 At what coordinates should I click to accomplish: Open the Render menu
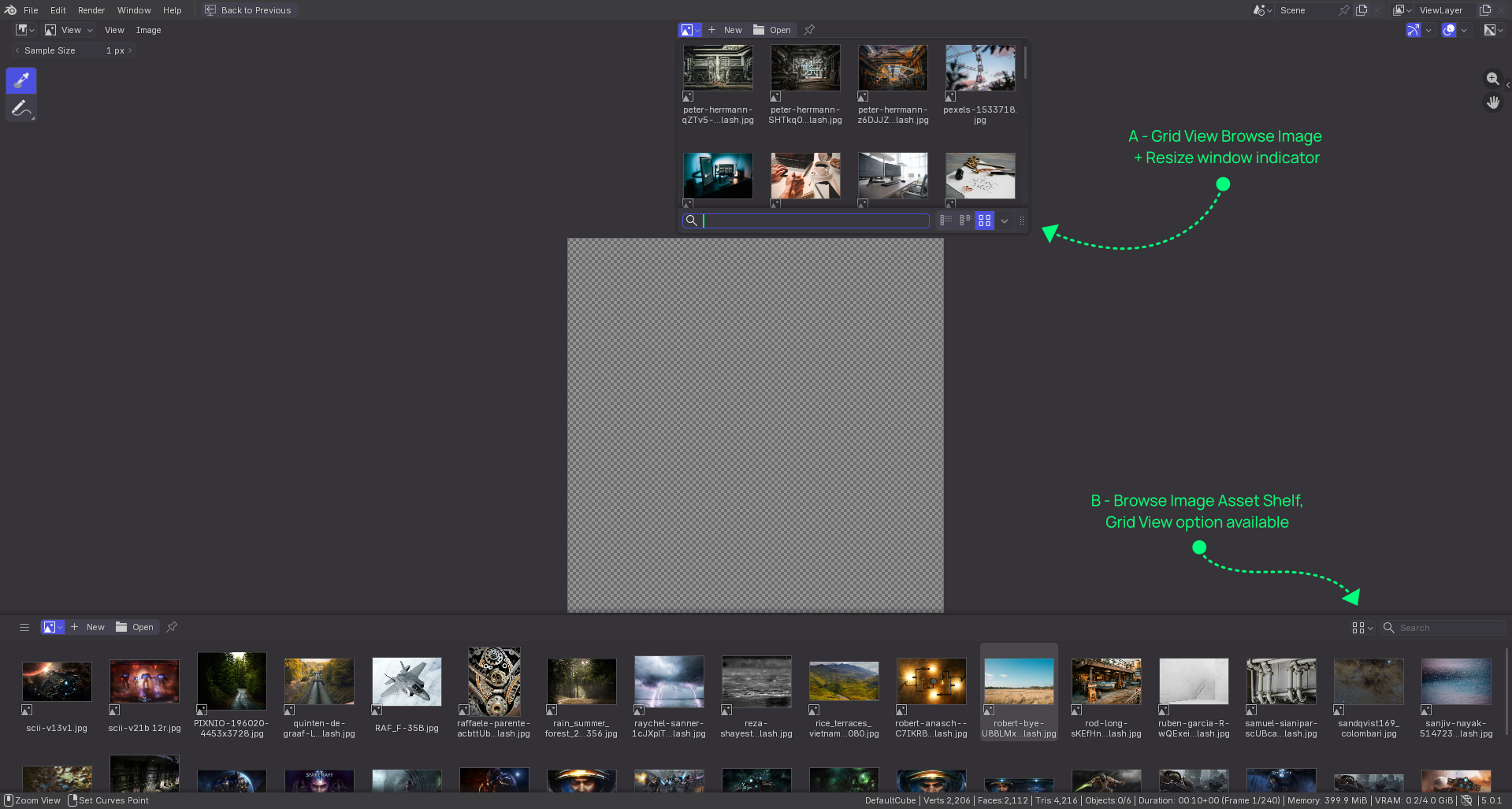click(91, 10)
